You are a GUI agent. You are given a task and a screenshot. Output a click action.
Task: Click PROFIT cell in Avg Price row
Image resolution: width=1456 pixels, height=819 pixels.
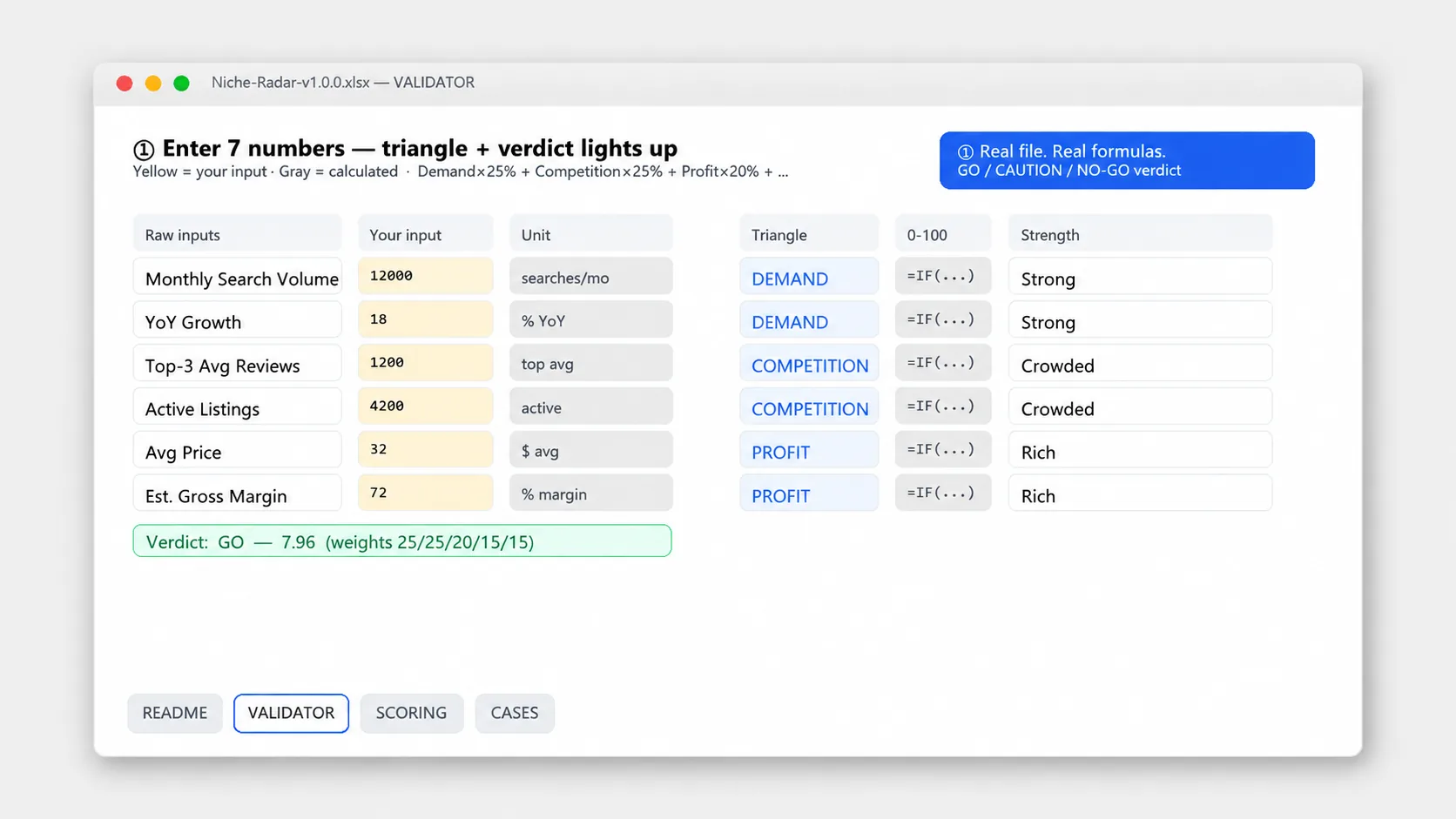coord(809,450)
